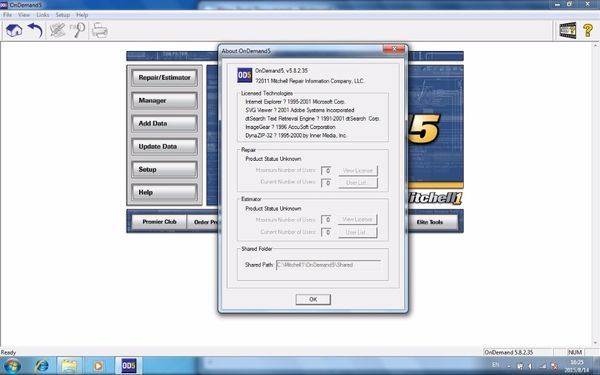
Task: Click the EN language indicator in tray
Action: click(496, 365)
